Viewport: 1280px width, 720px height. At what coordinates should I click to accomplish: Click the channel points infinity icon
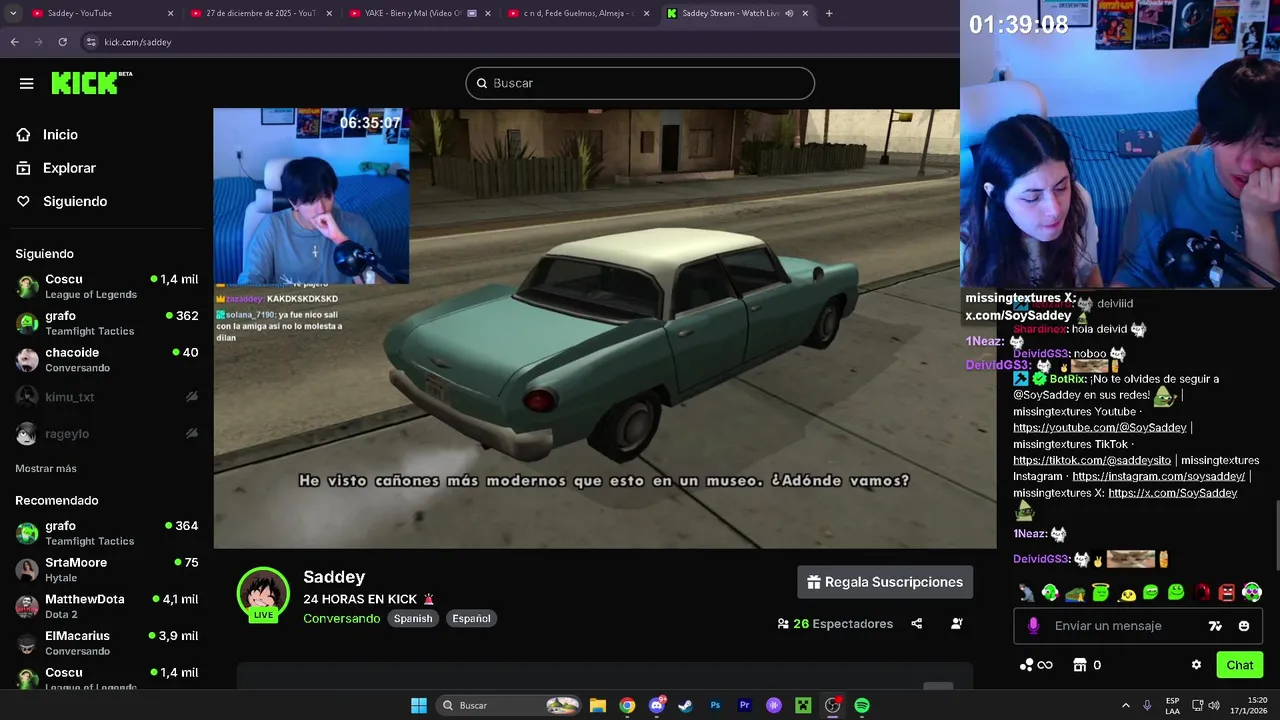[x=1036, y=665]
